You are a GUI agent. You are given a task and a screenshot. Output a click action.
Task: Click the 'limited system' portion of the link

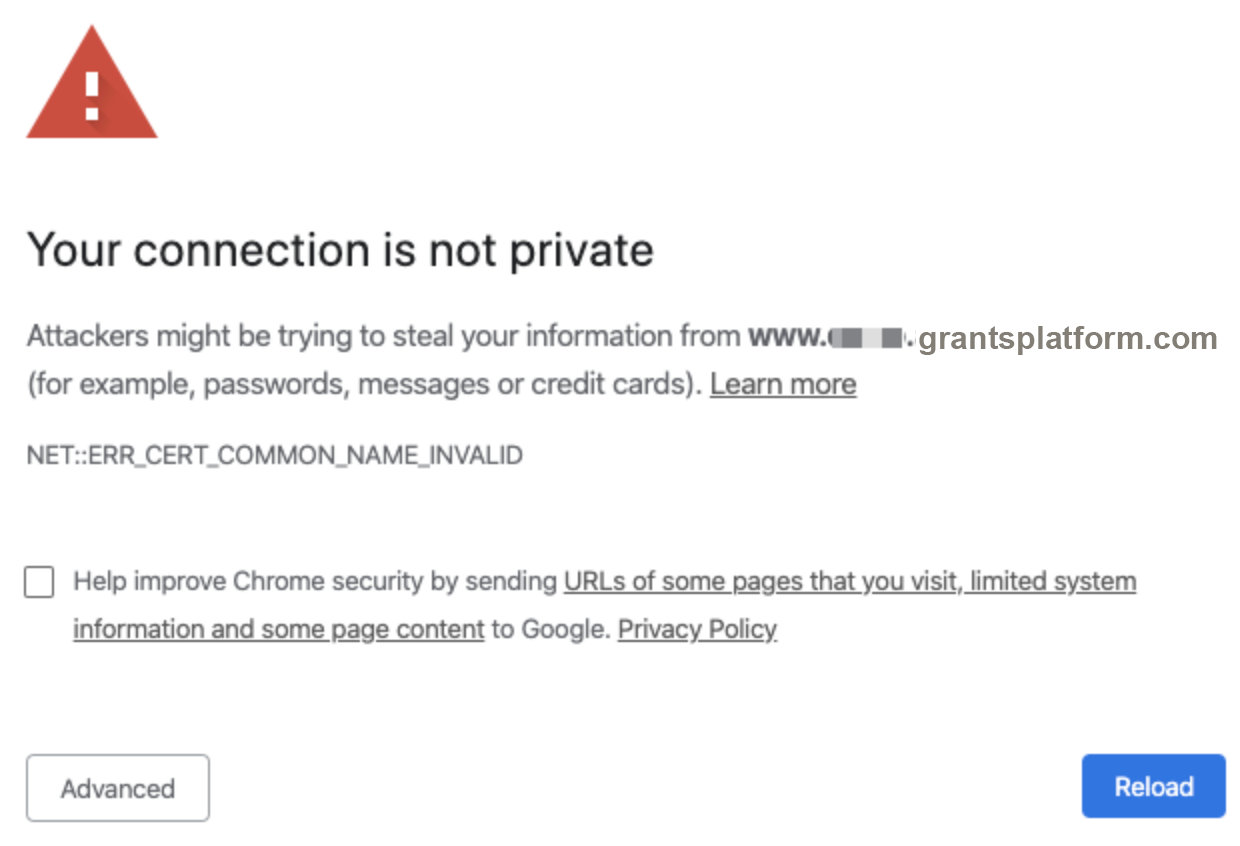(x=1053, y=581)
